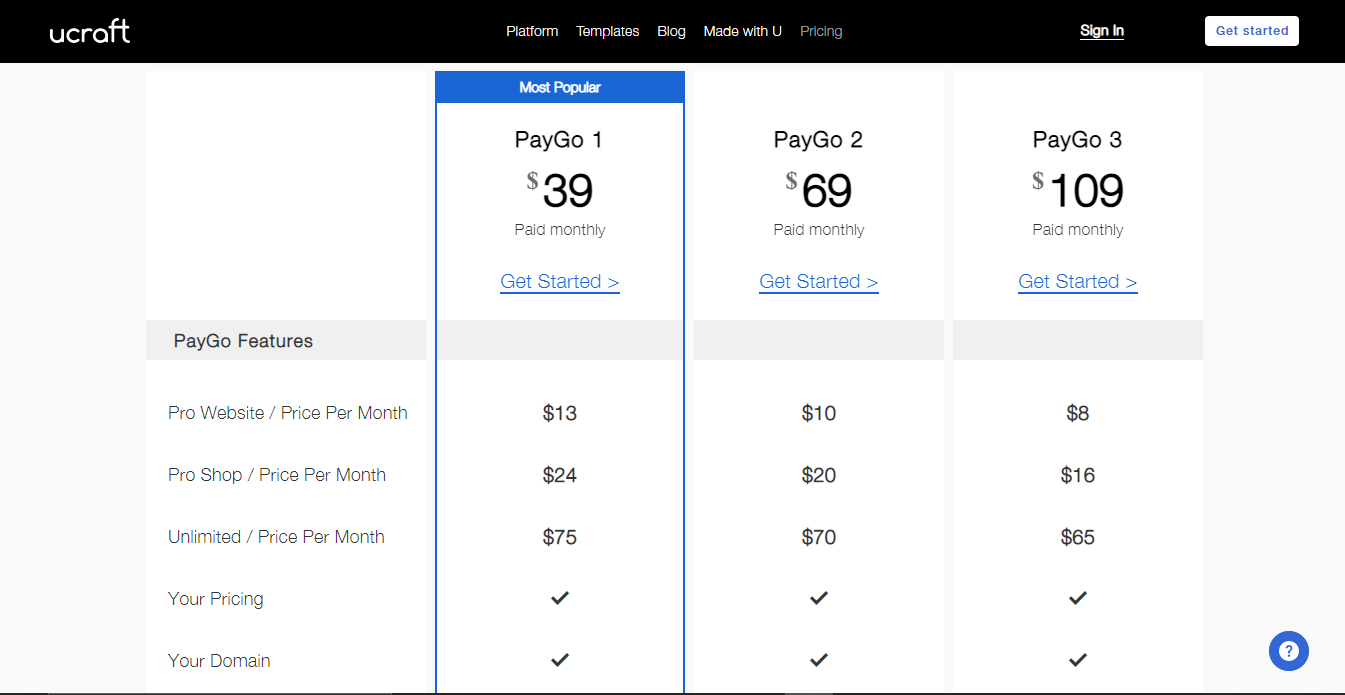Screen dimensions: 1345x695
Task: Click the PayGo 3 Your Pricing checkmark
Action: 1077,598
